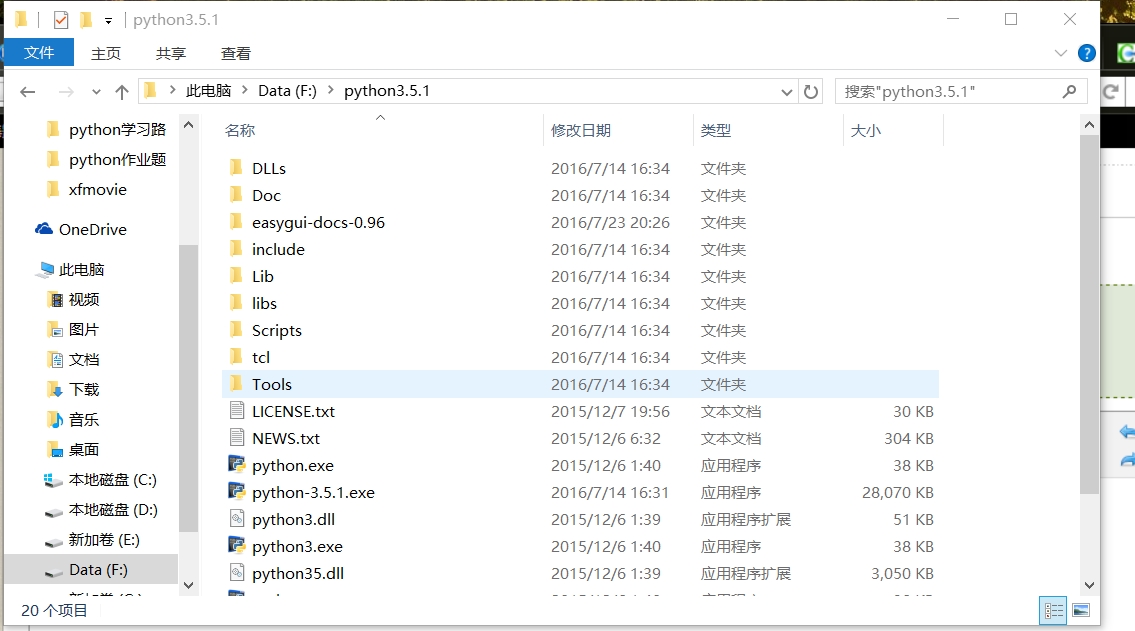Click the help question mark icon

pos(1086,53)
